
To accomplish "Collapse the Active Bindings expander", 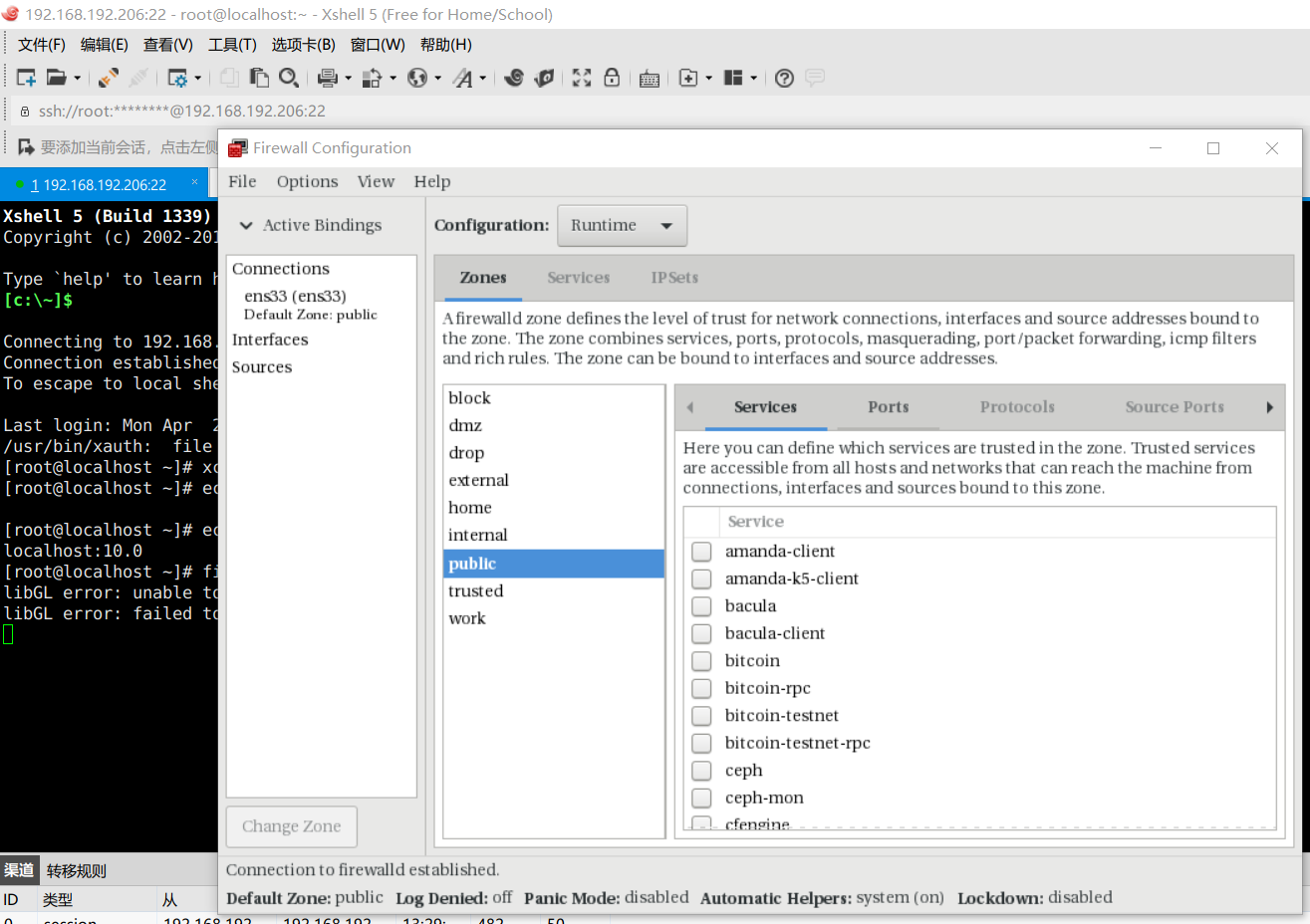I will (x=246, y=226).
